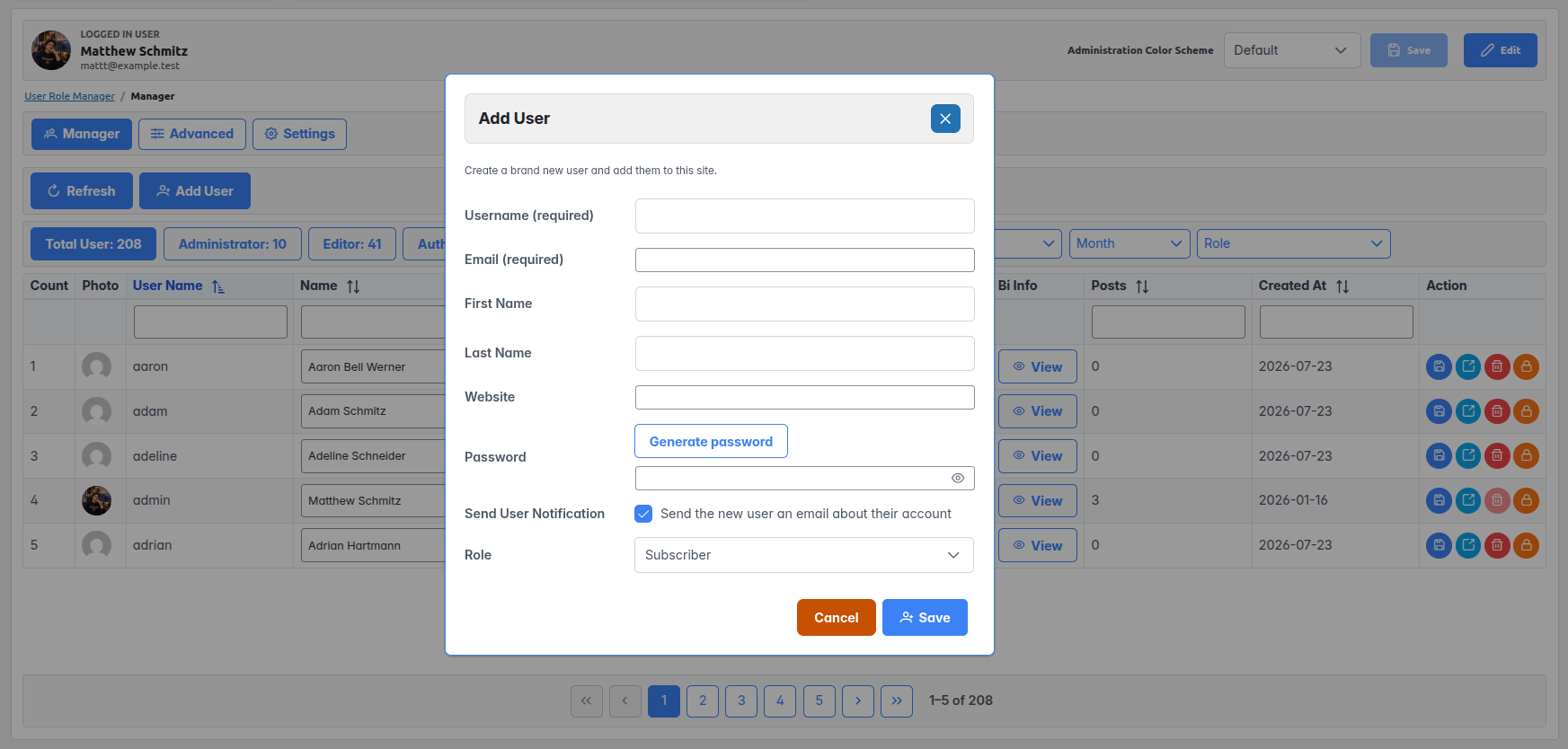This screenshot has width=1568, height=749.
Task: Click Matthew Schmitz's profile avatar in header
Action: point(51,50)
